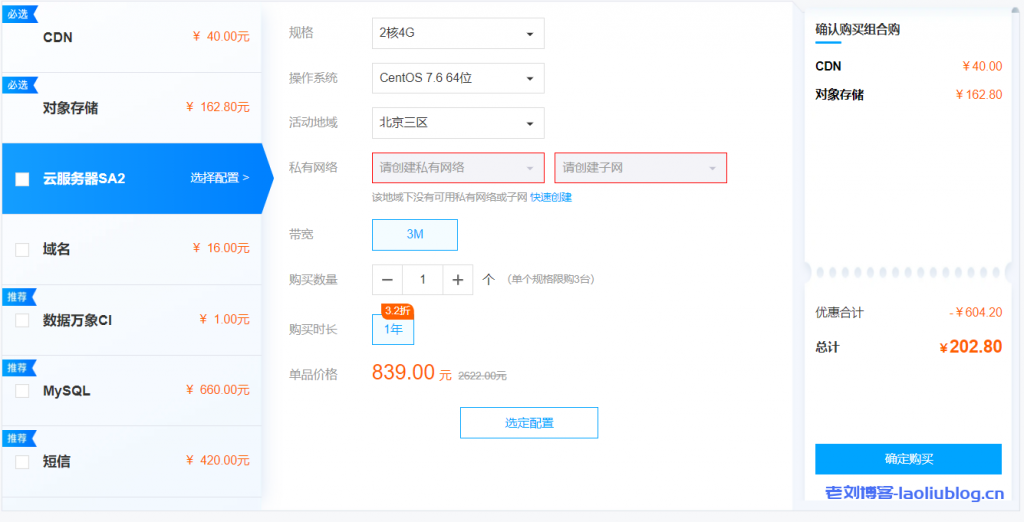Select the 1年 purchase duration

point(393,329)
